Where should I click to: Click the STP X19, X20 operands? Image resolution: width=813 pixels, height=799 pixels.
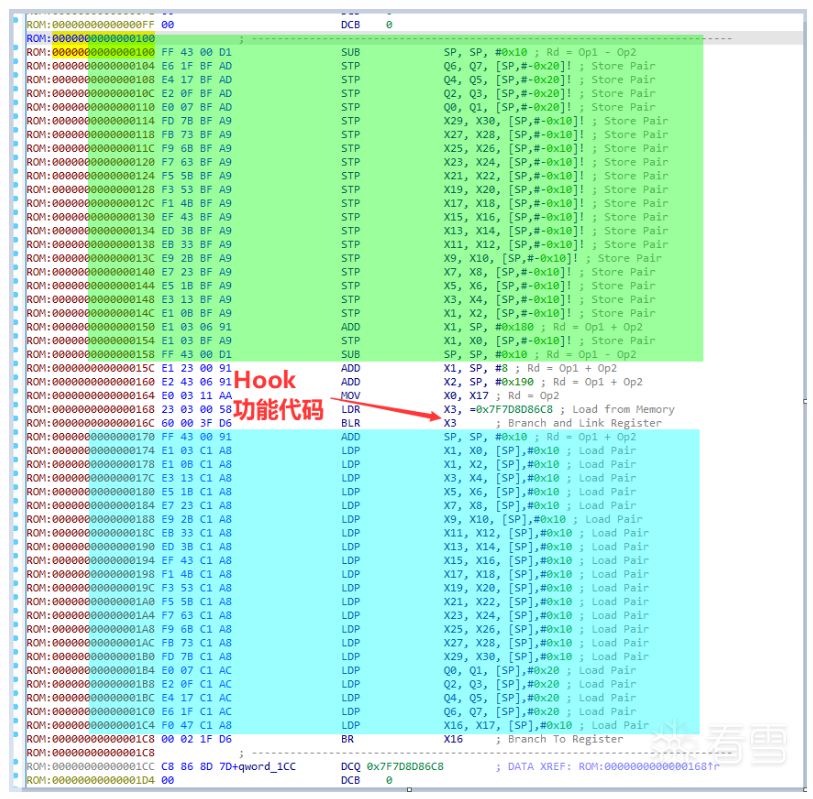[514, 190]
